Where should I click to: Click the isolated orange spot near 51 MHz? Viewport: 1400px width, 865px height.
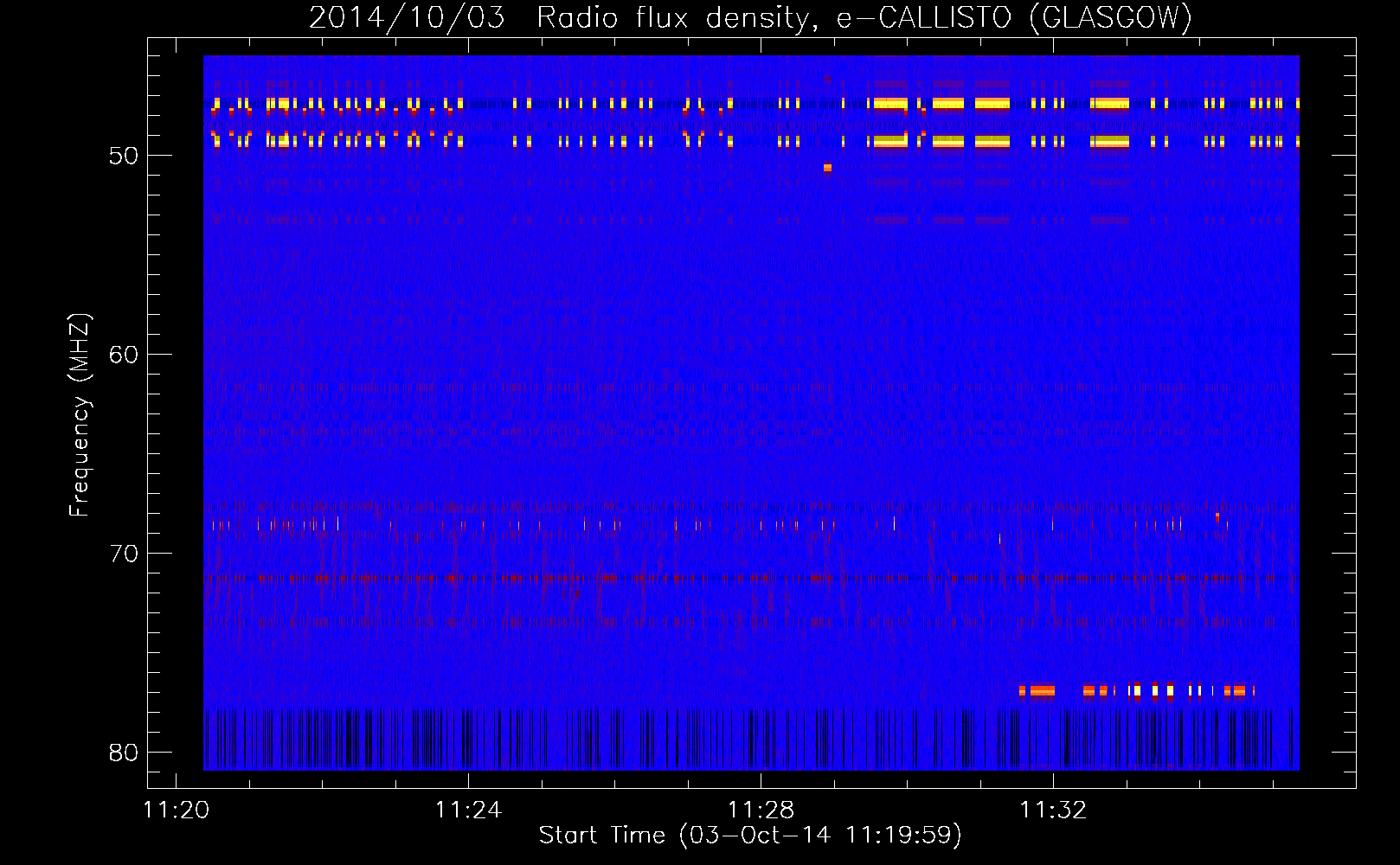point(827,168)
